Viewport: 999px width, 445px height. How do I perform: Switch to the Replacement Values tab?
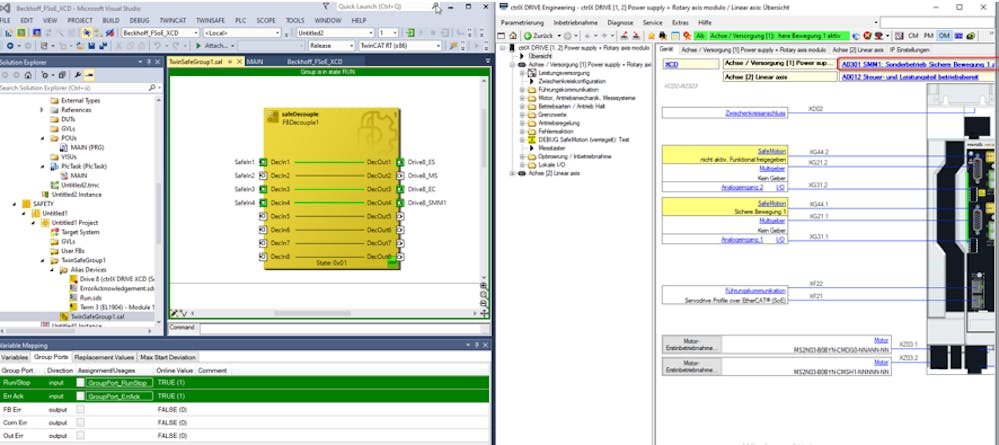point(103,357)
